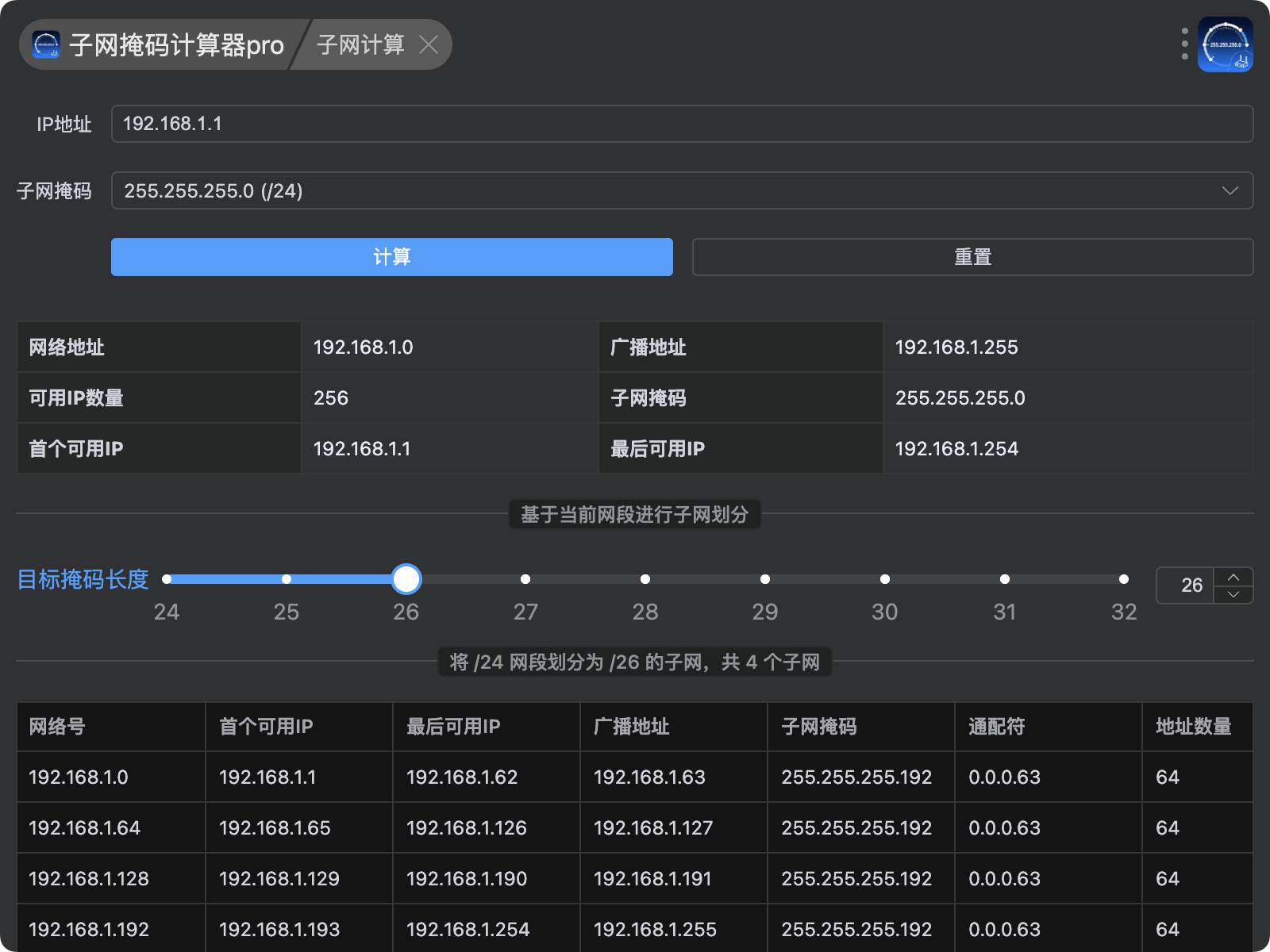
Task: Click the slider handle at 26
Action: [x=406, y=579]
